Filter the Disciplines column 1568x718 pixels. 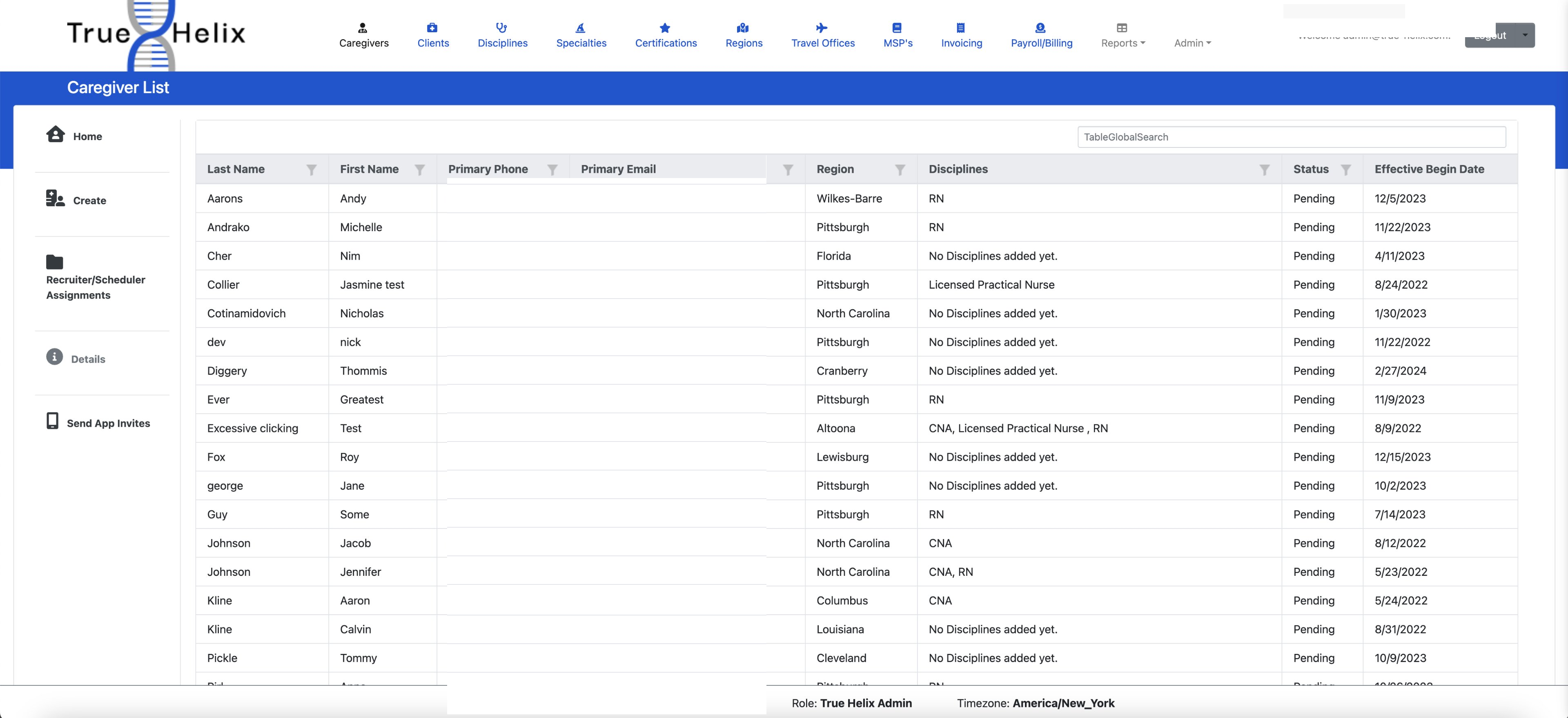click(x=1265, y=170)
